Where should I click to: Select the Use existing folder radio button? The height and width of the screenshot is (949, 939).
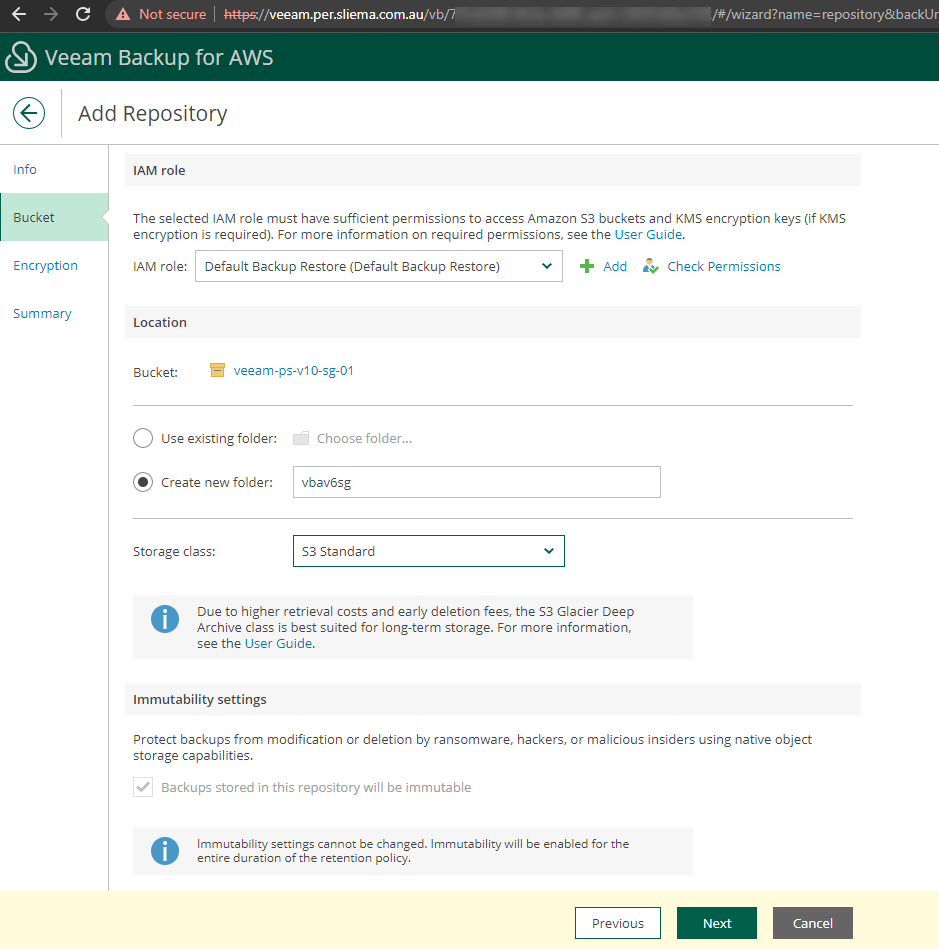coord(143,438)
